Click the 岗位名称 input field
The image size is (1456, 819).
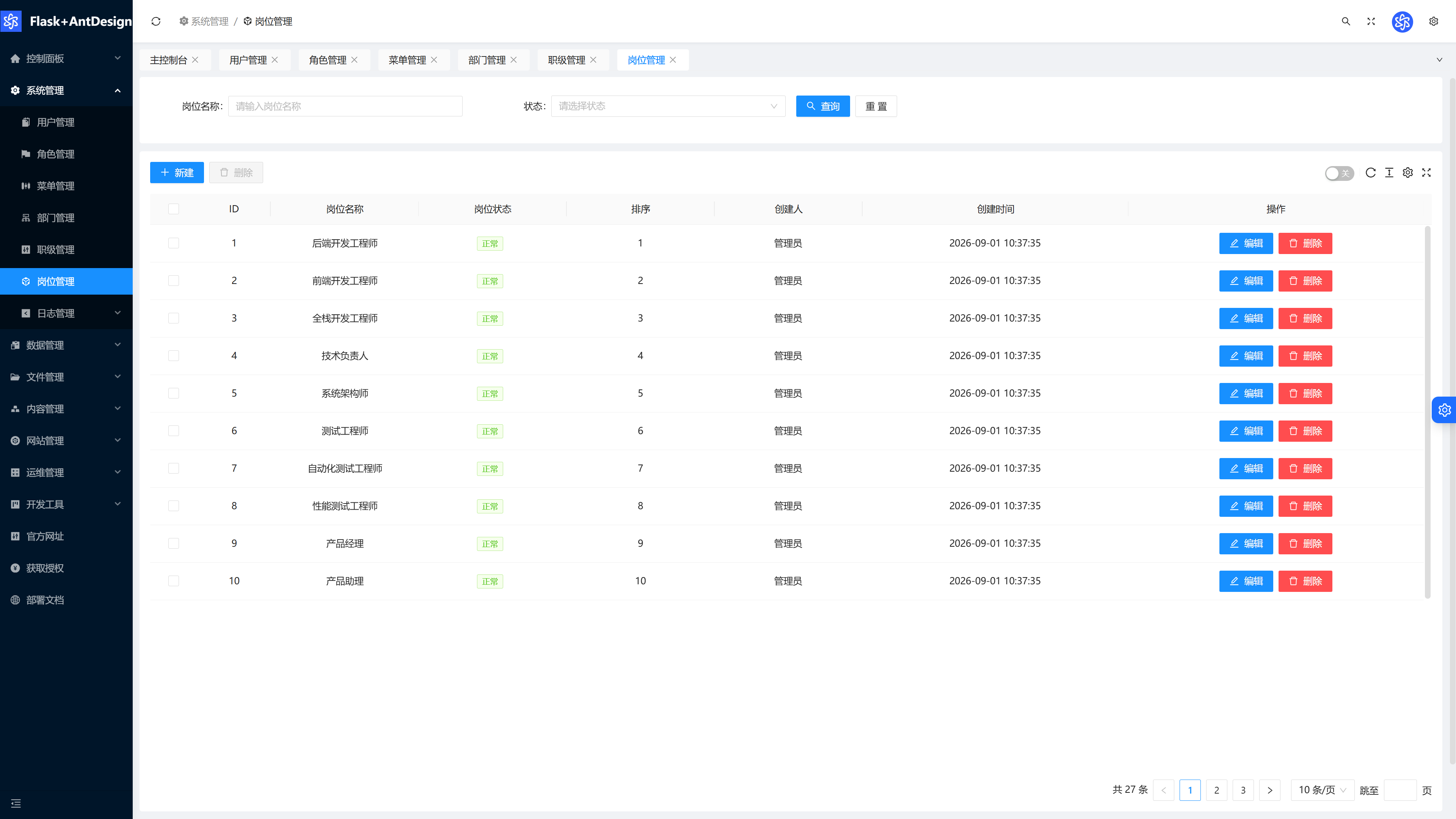click(x=345, y=106)
